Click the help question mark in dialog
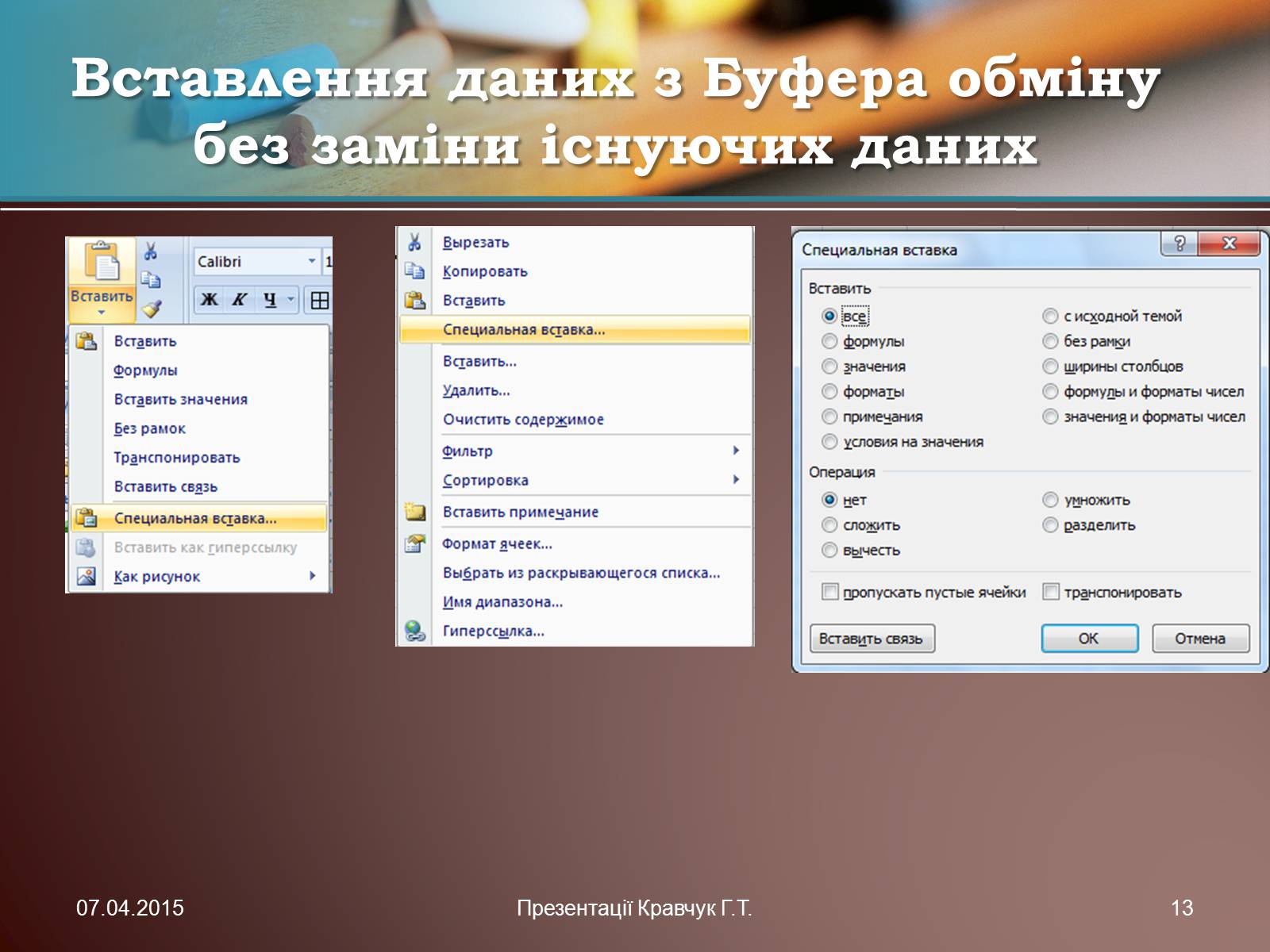 tap(1179, 243)
